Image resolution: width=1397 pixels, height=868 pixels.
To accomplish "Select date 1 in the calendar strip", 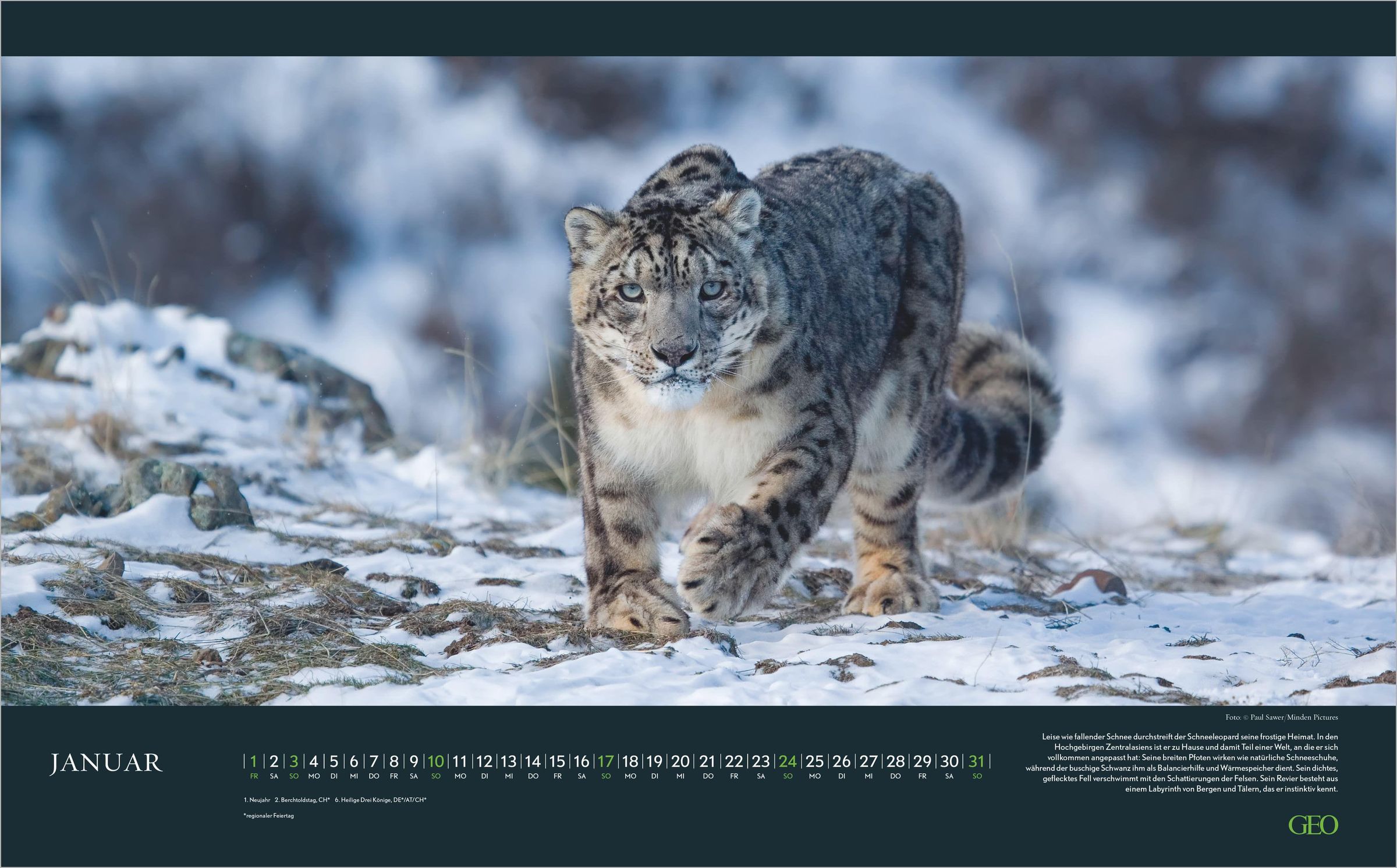I will [x=253, y=761].
